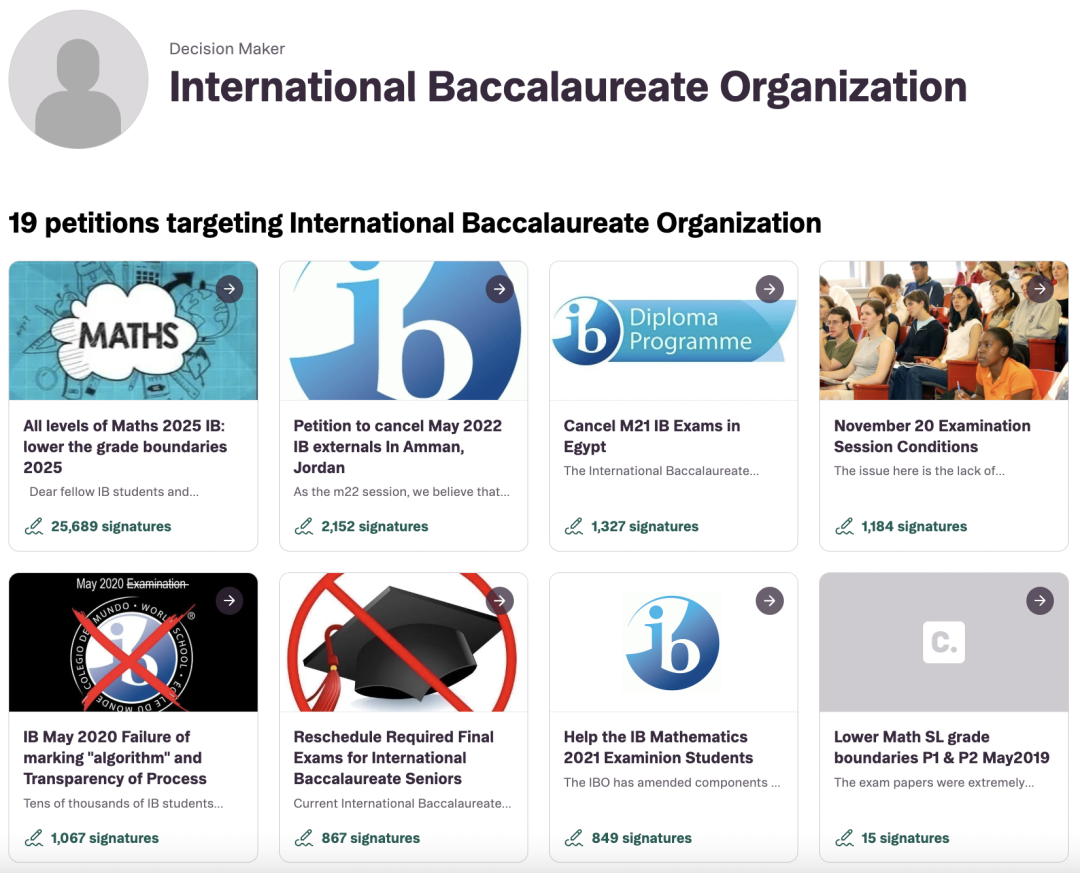The image size is (1080, 873).
Task: Click 'As the m22 session, we believe that...' text
Action: (402, 492)
